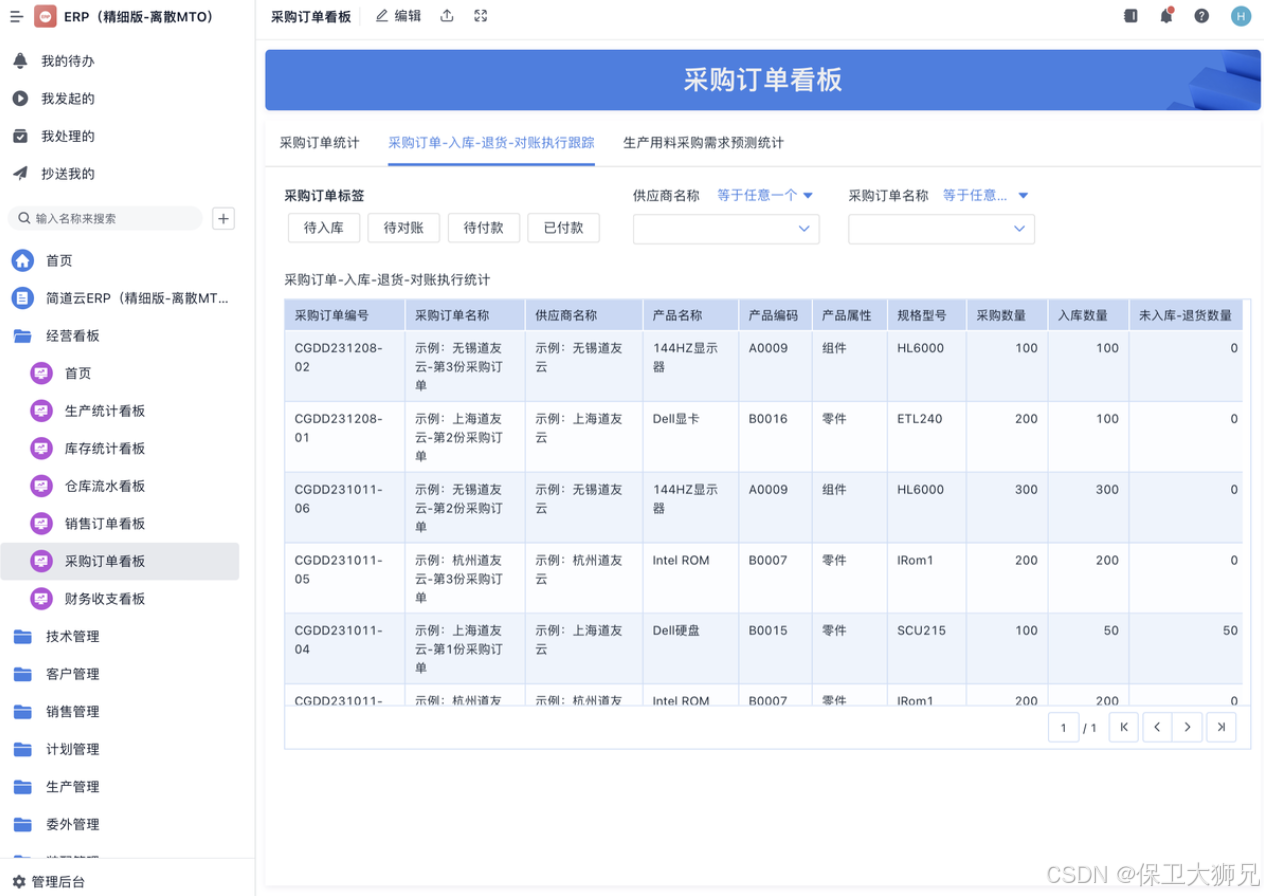Collapse sidebar using hamburger menu icon
The height and width of the screenshot is (896, 1264).
[x=16, y=16]
